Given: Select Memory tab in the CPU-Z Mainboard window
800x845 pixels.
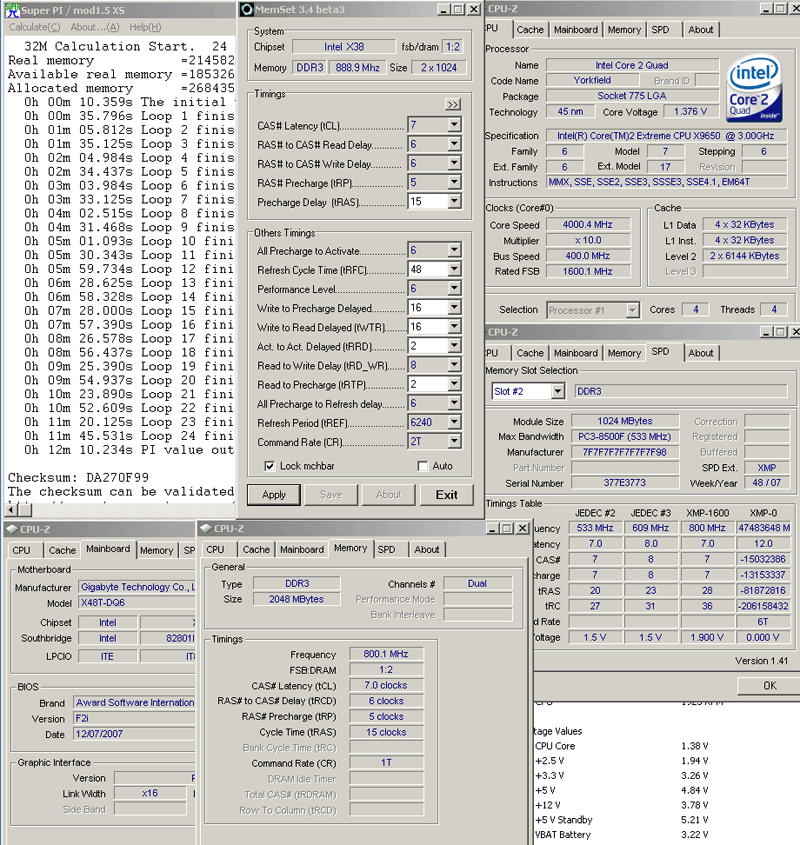Looking at the screenshot, I should [156, 550].
